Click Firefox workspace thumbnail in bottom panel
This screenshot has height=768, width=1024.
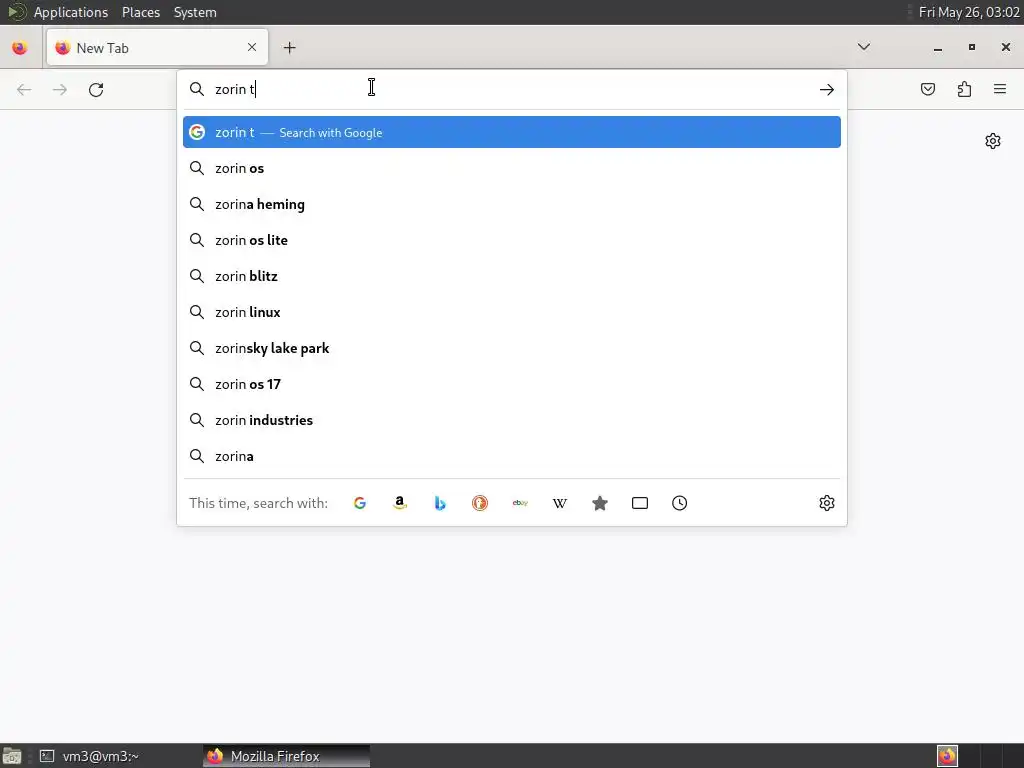coord(947,756)
